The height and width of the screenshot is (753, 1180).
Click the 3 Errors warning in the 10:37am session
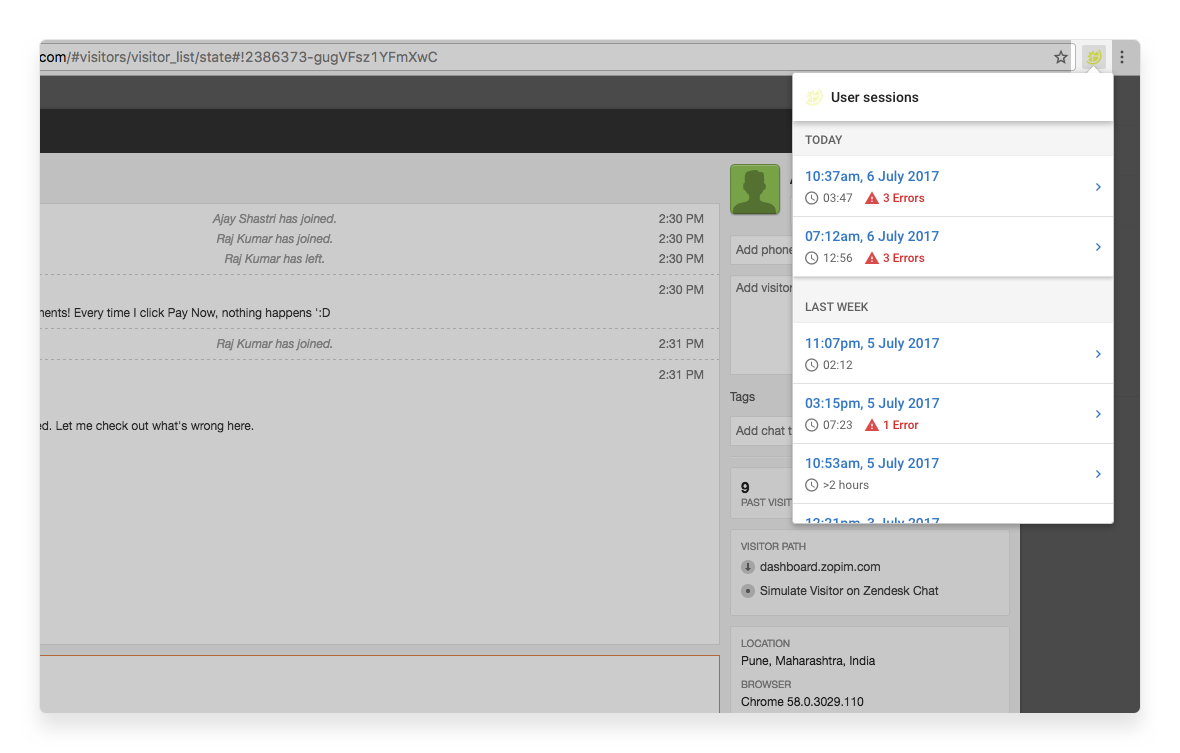coord(895,198)
